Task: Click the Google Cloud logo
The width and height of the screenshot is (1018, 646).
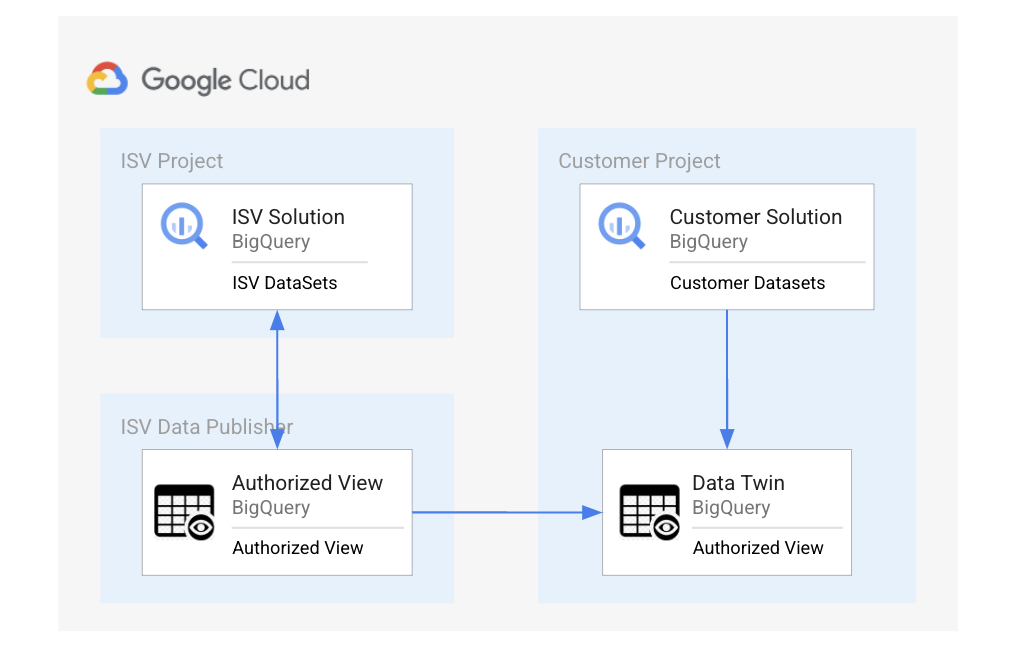Action: tap(198, 78)
